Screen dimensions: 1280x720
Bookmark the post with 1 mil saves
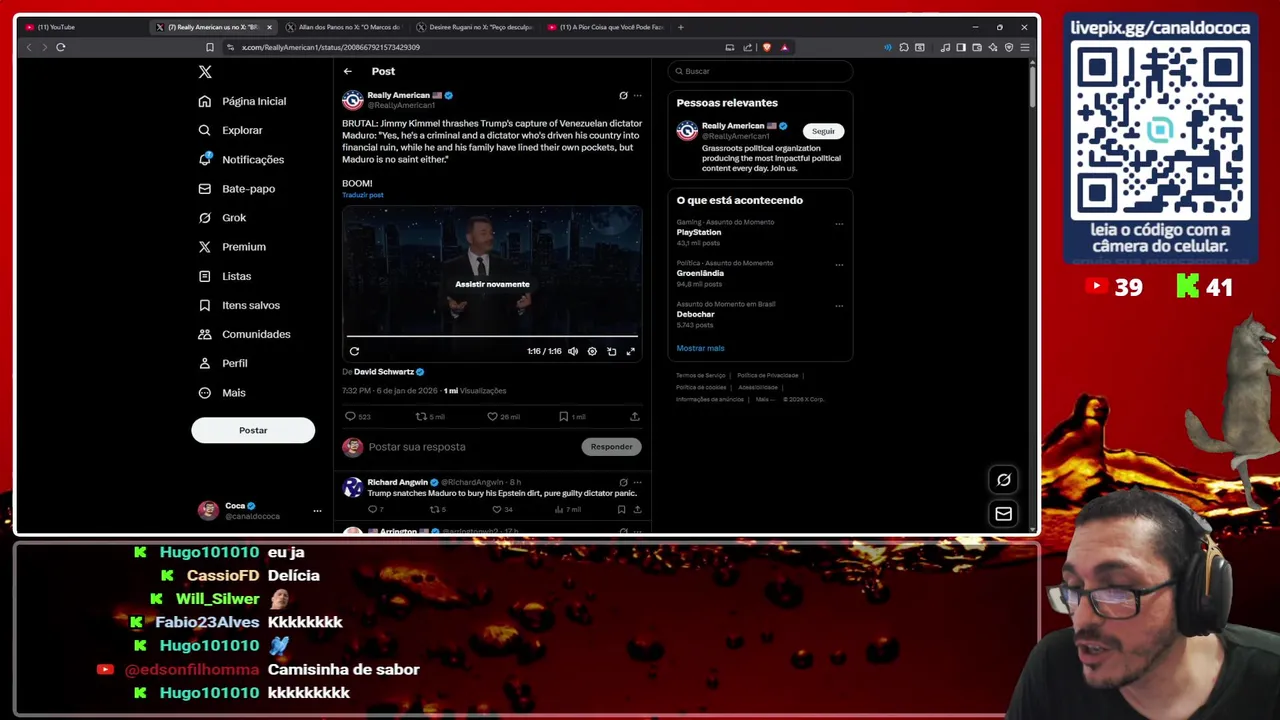click(x=571, y=416)
